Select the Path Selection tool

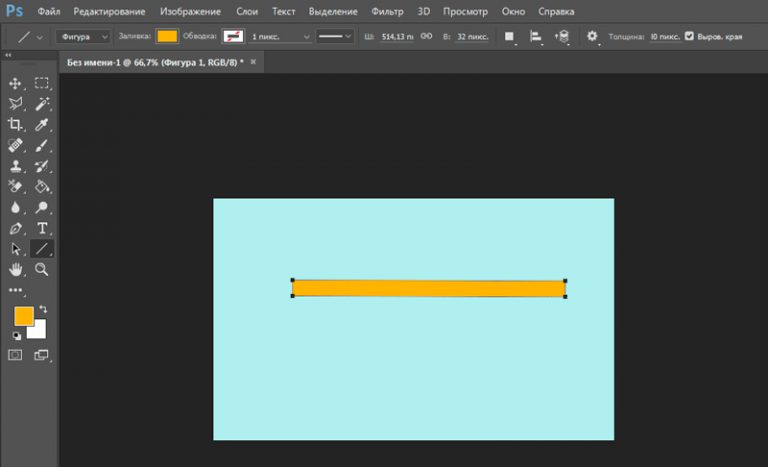coord(15,249)
